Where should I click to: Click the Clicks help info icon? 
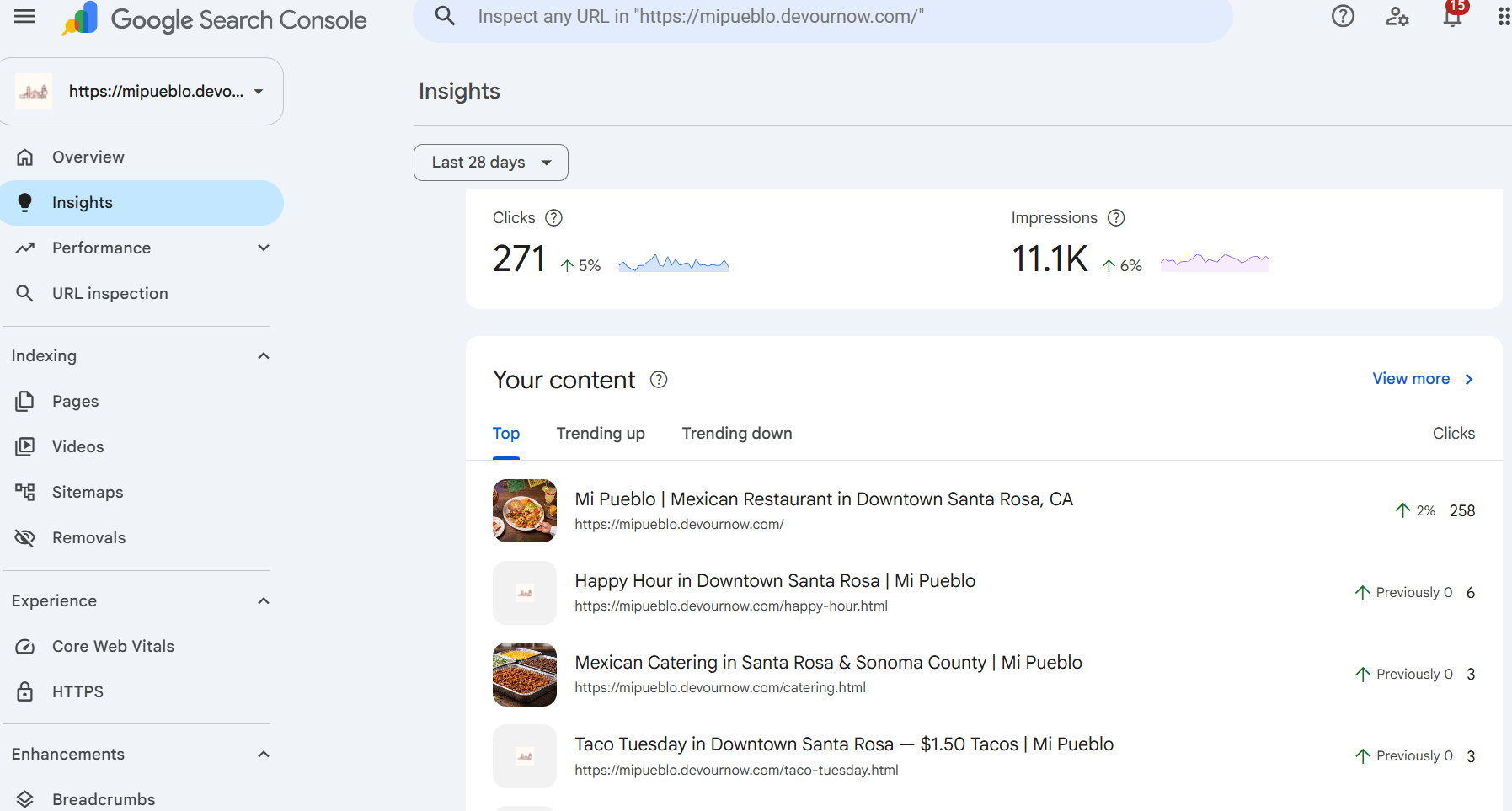(x=553, y=218)
